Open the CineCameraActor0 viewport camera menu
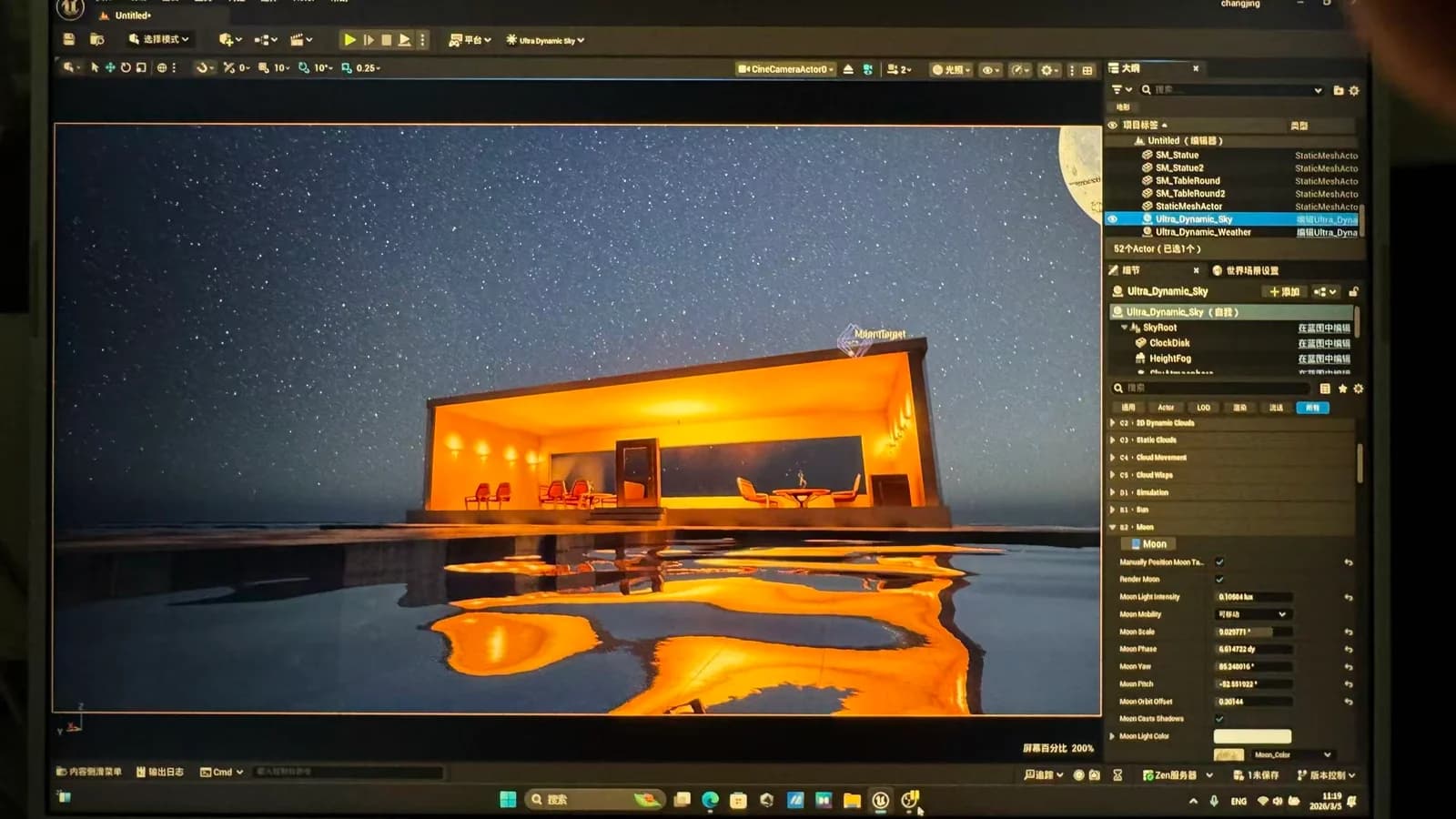Image resolution: width=1456 pixels, height=819 pixels. pos(786,69)
